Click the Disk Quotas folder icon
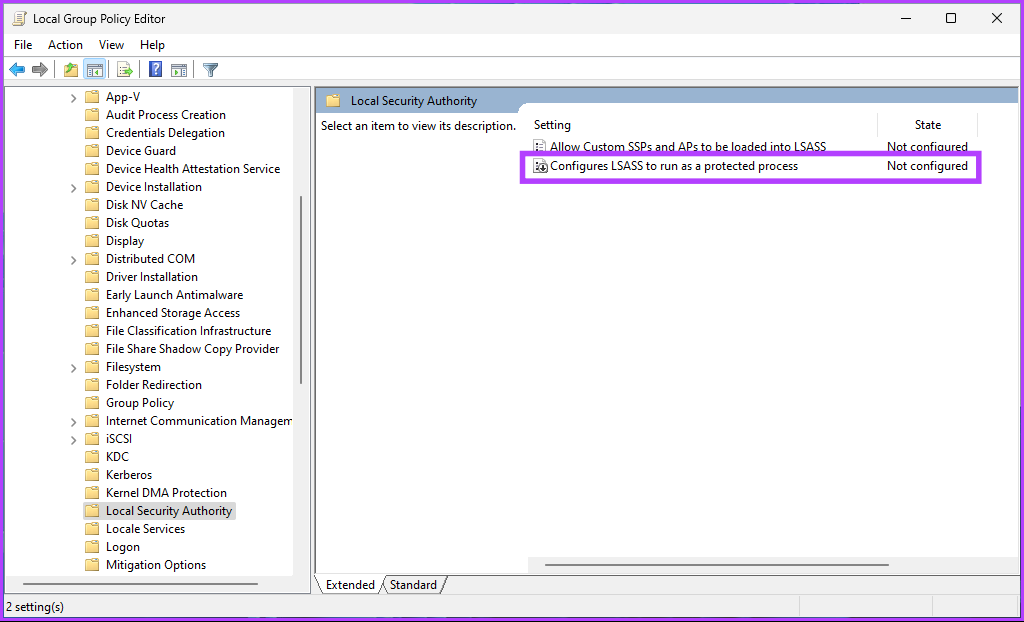 point(93,223)
